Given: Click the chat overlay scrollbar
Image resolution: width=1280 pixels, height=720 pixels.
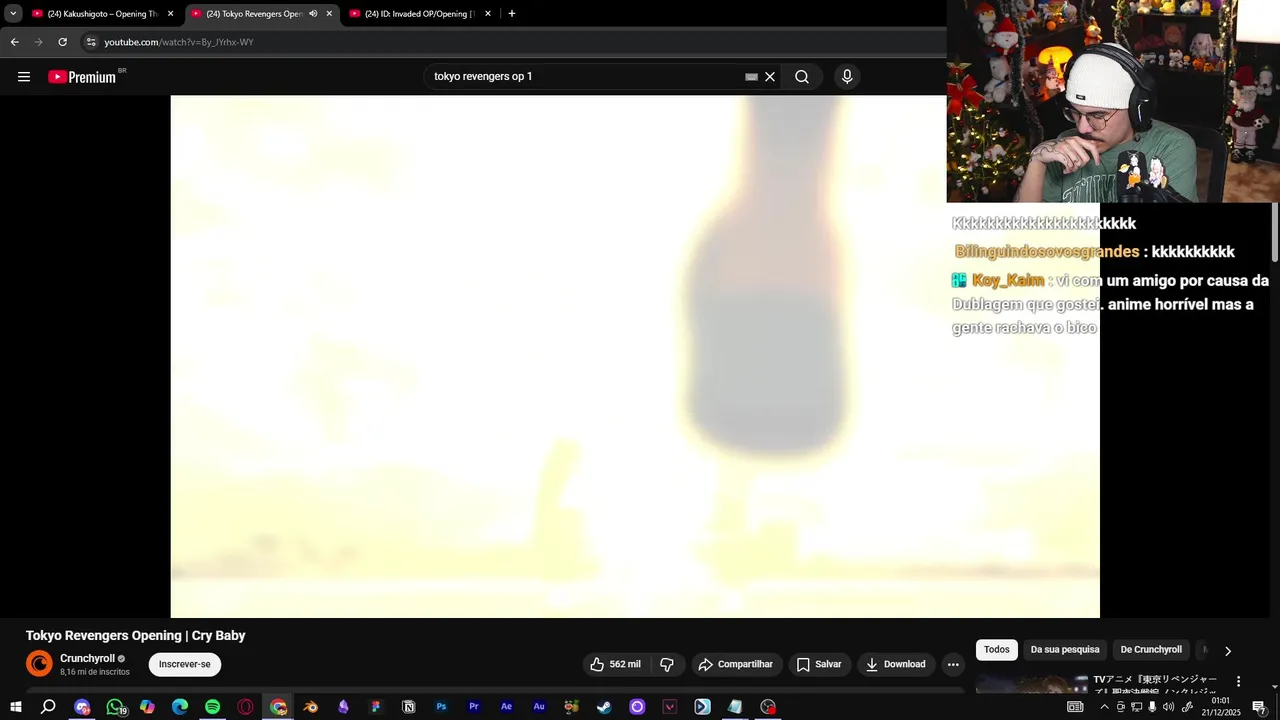Looking at the screenshot, I should click(1274, 234).
